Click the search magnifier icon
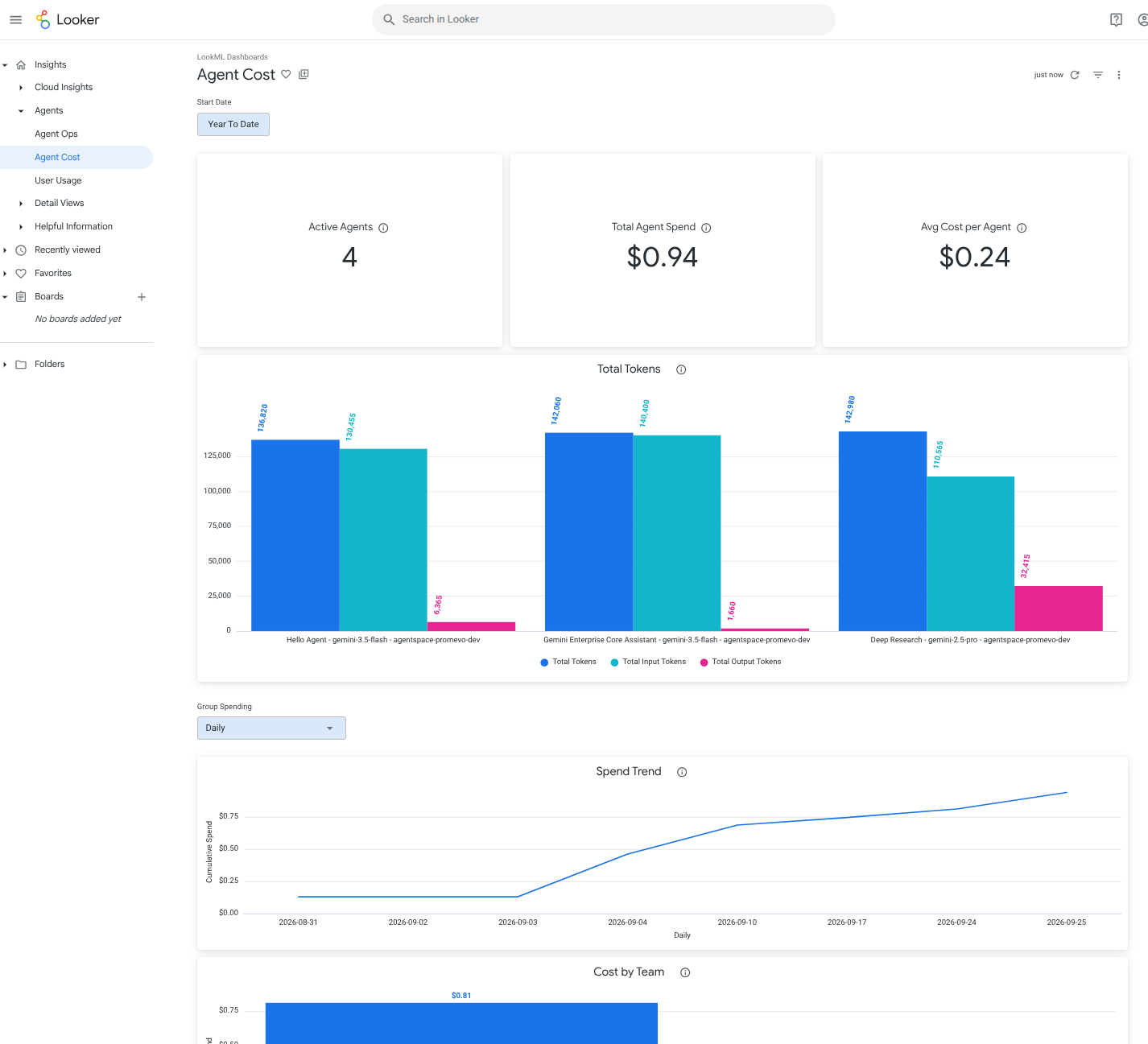Screen dimensions: 1148x1044 pyautogui.click(x=389, y=19)
